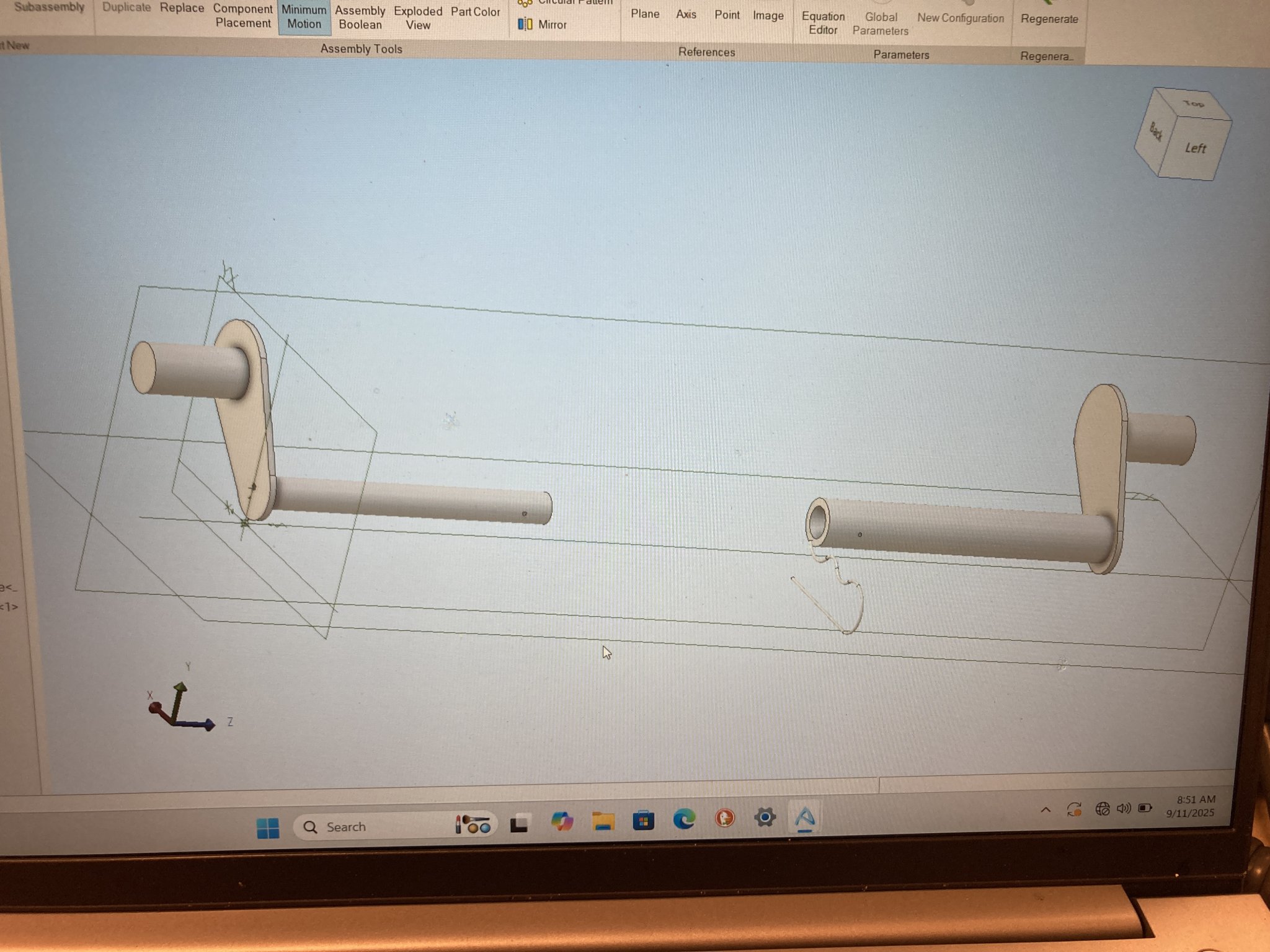The height and width of the screenshot is (952, 1270).
Task: Open File Explorer from taskbar
Action: [603, 821]
